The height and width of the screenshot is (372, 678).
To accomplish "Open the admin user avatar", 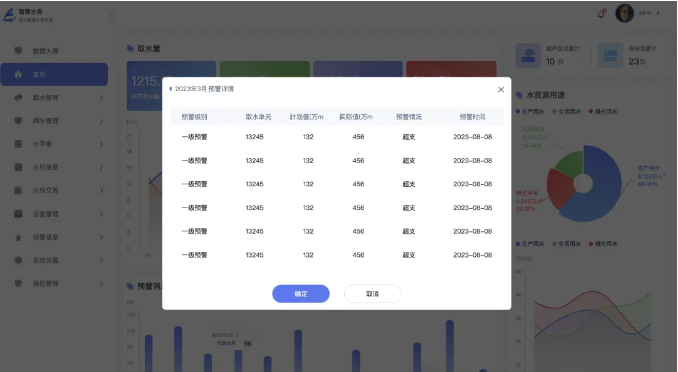I will (x=624, y=13).
